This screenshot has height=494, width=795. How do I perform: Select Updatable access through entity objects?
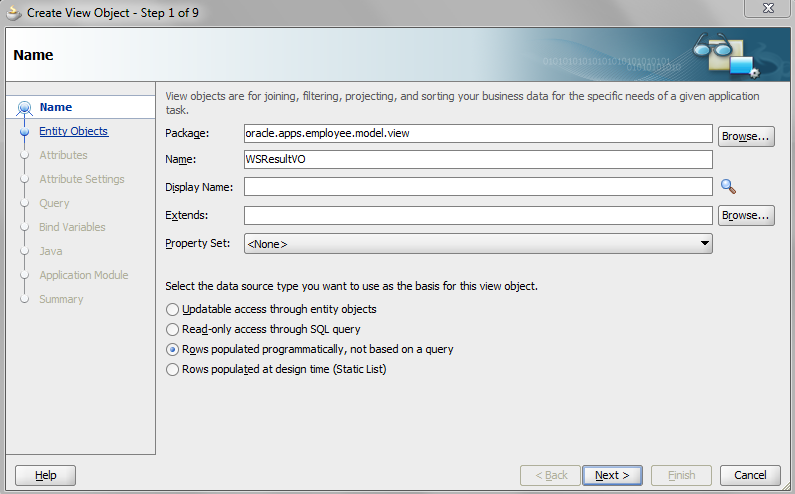tap(173, 309)
